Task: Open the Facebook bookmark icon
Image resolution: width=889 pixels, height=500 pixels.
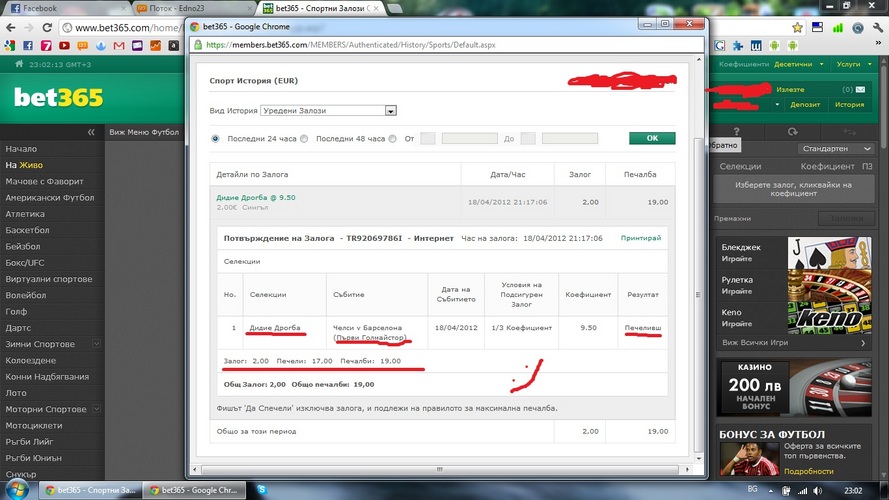Action: pos(28,46)
